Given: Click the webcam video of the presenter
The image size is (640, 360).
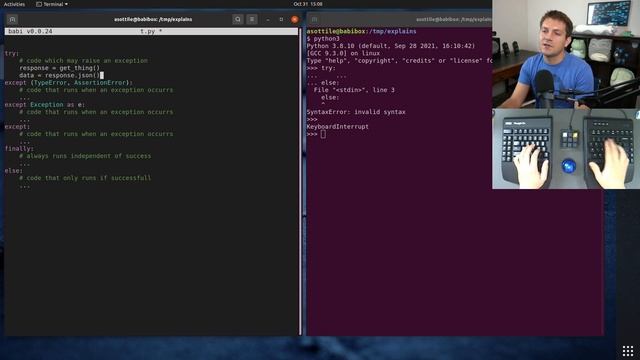Looking at the screenshot, I should [x=566, y=54].
